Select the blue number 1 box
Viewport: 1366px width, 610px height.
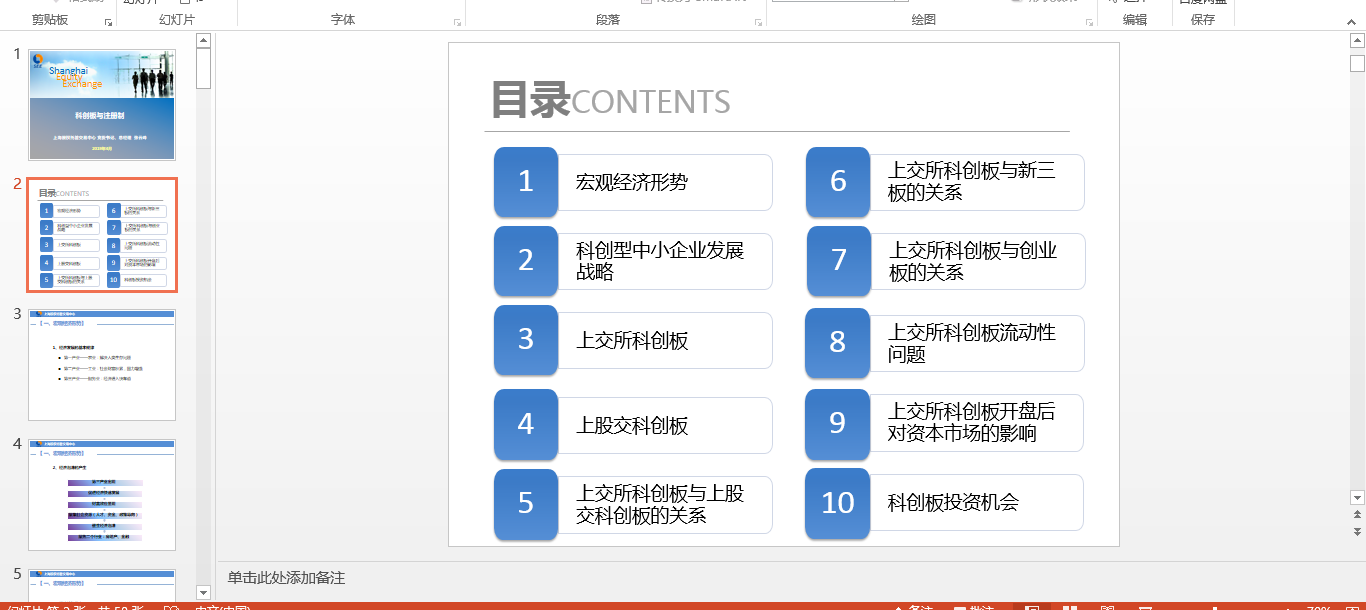point(526,182)
